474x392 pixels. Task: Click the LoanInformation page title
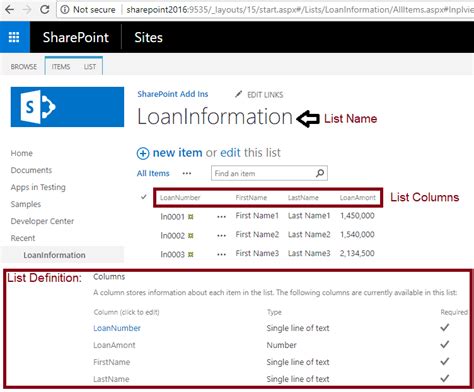coord(215,117)
